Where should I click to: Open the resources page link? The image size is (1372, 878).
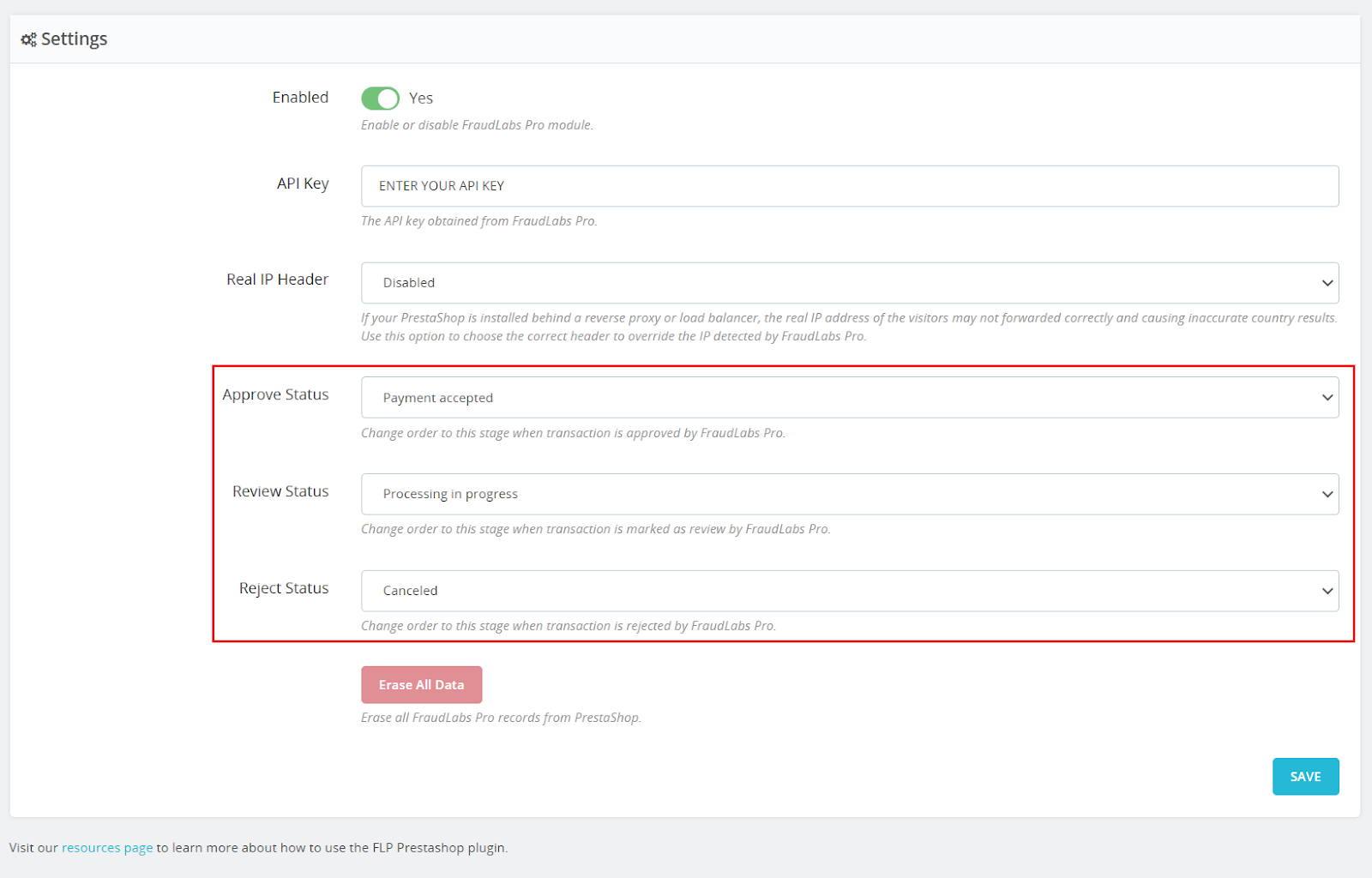107,848
